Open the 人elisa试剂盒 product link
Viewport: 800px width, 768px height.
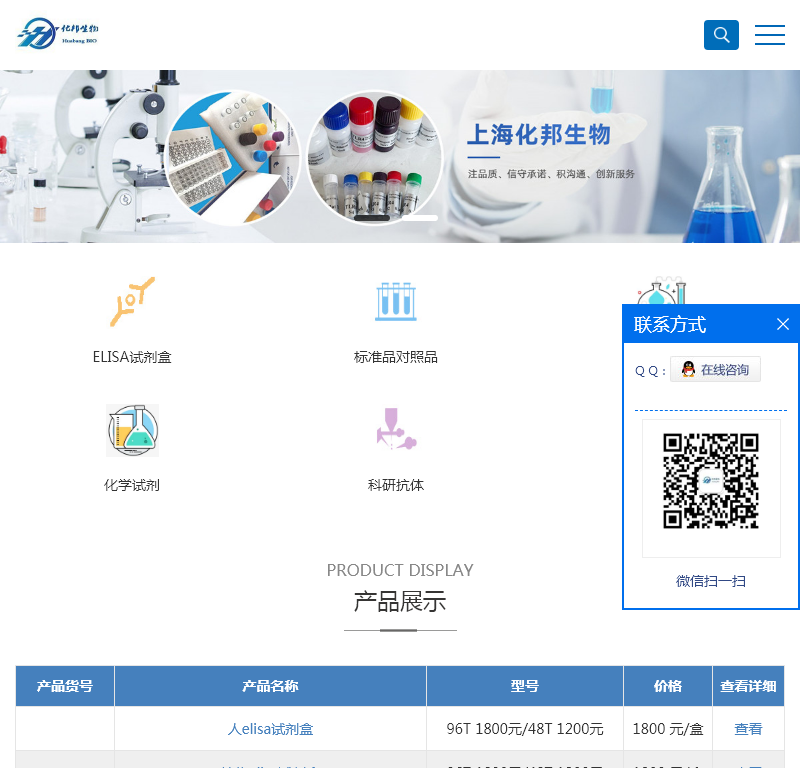point(270,729)
